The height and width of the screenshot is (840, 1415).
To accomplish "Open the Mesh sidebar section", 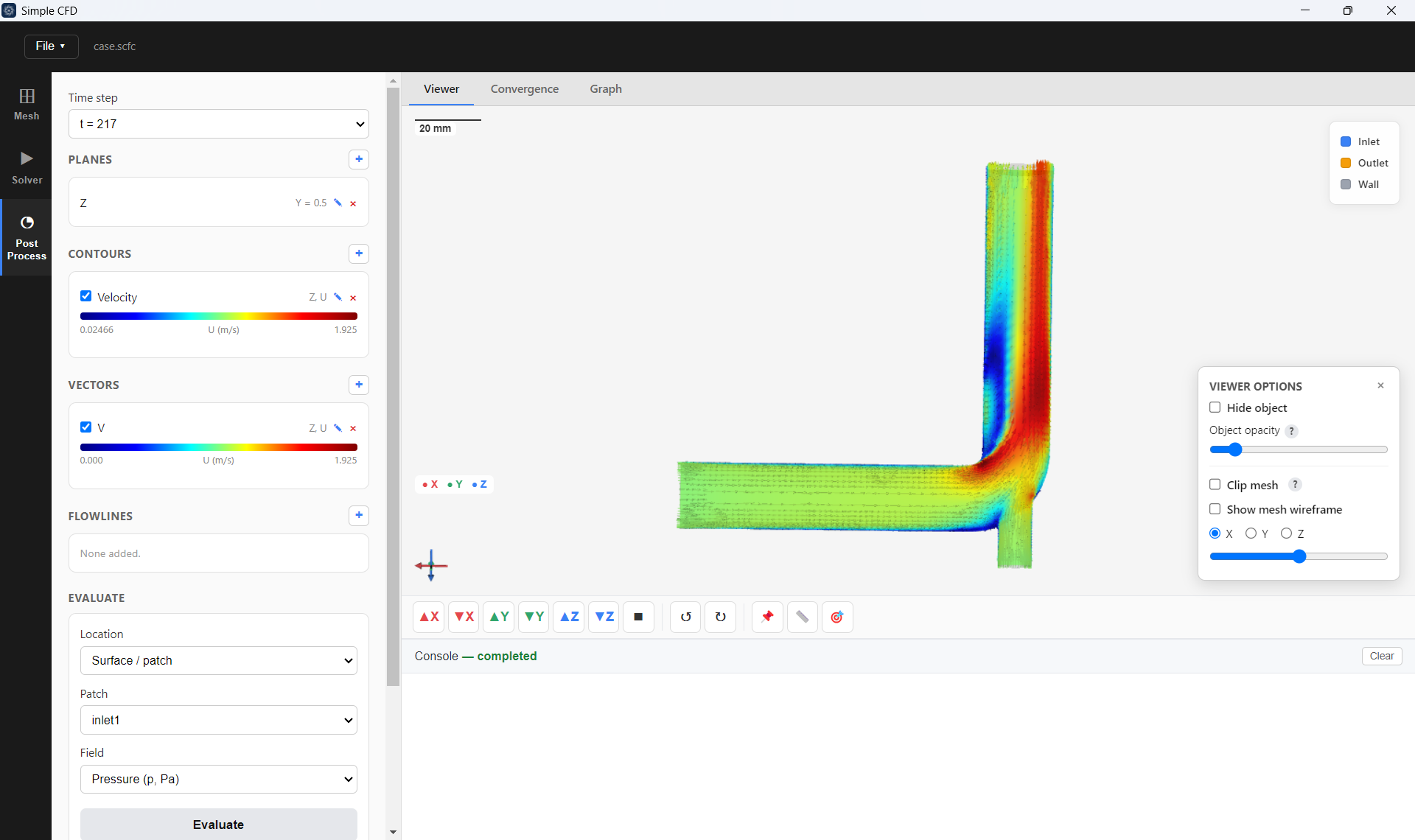I will point(27,104).
